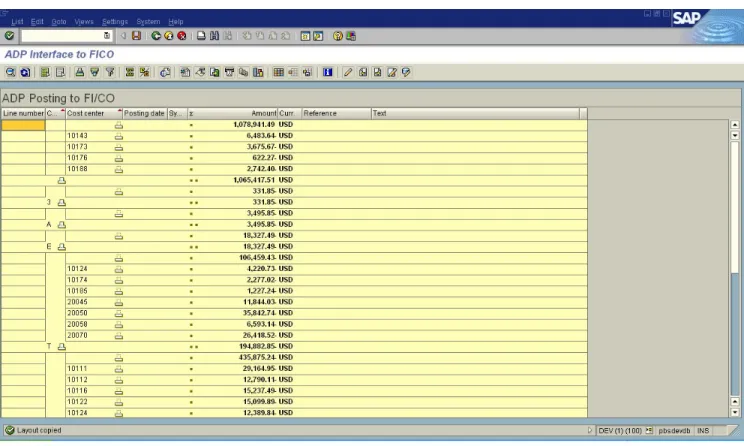Click the pencil icon in list toolbar

pos(348,72)
